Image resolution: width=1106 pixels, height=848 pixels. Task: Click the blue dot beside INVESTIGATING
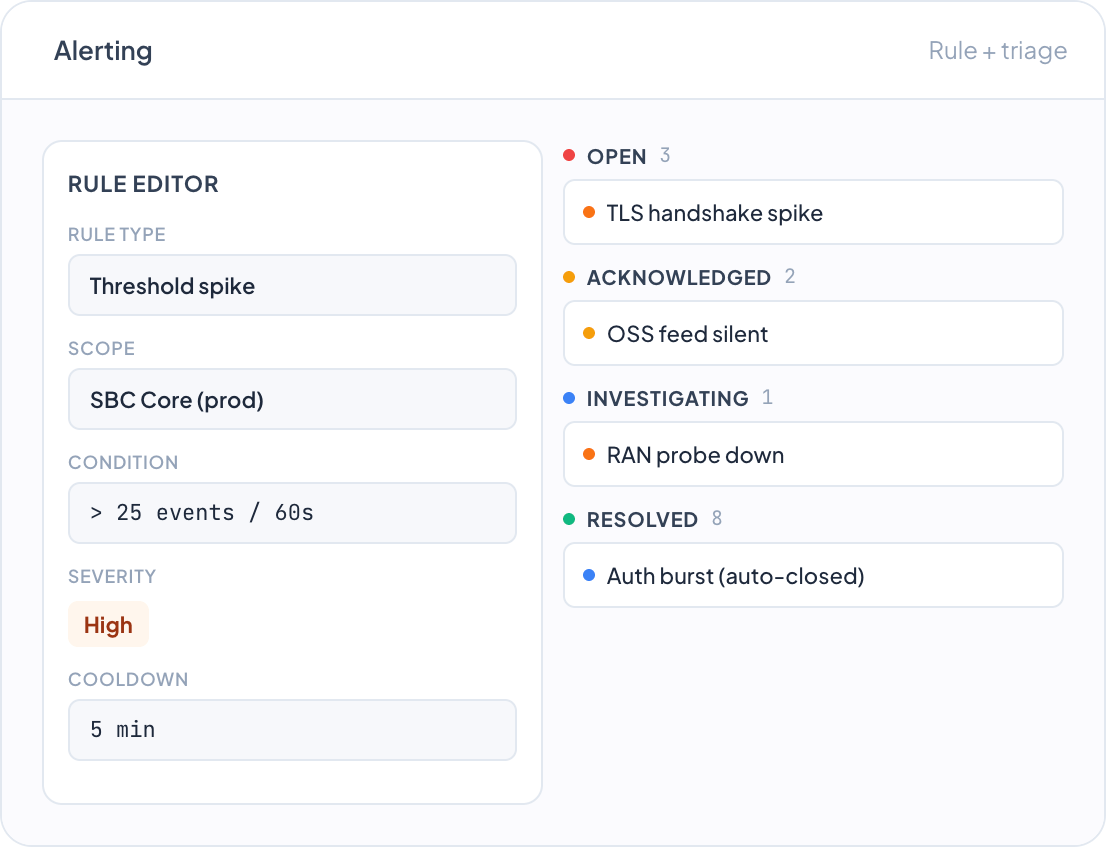[x=569, y=398]
